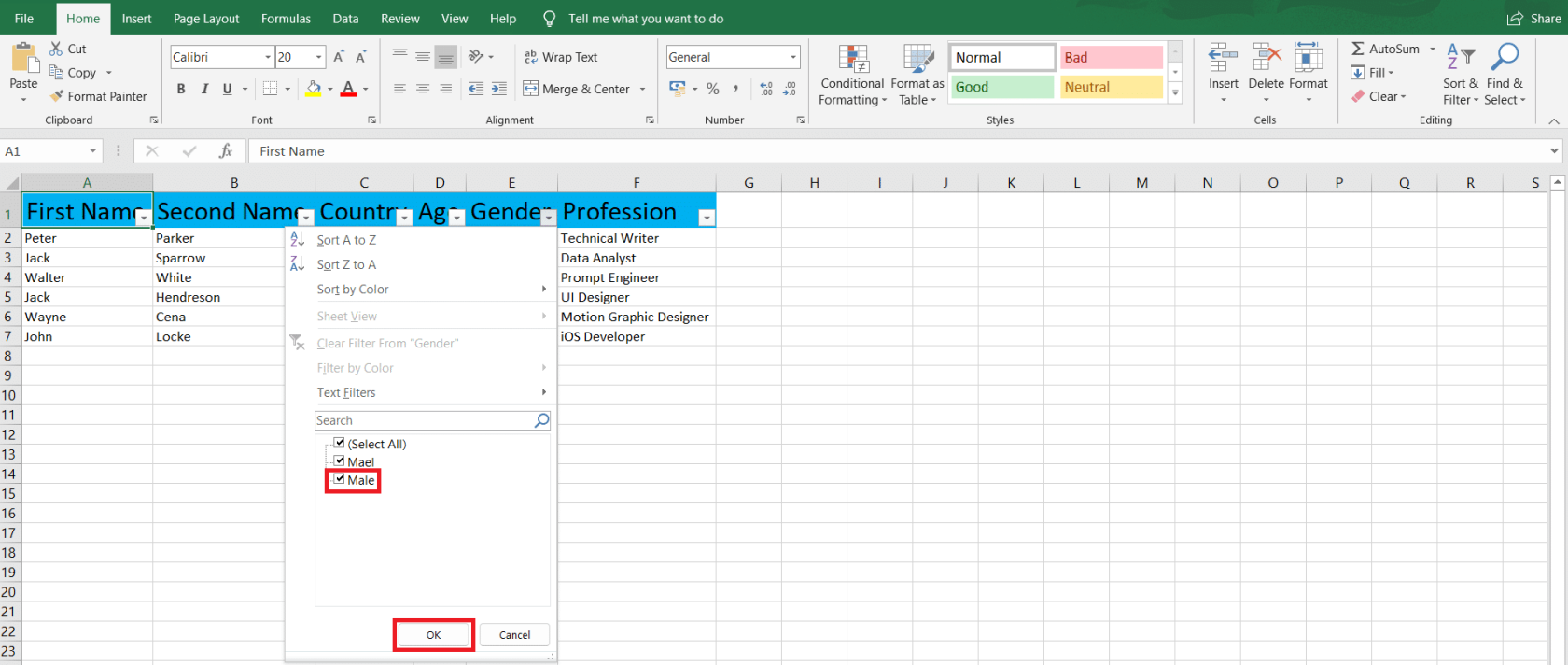
Task: Click the Fill button in Editing group
Action: click(1372, 73)
